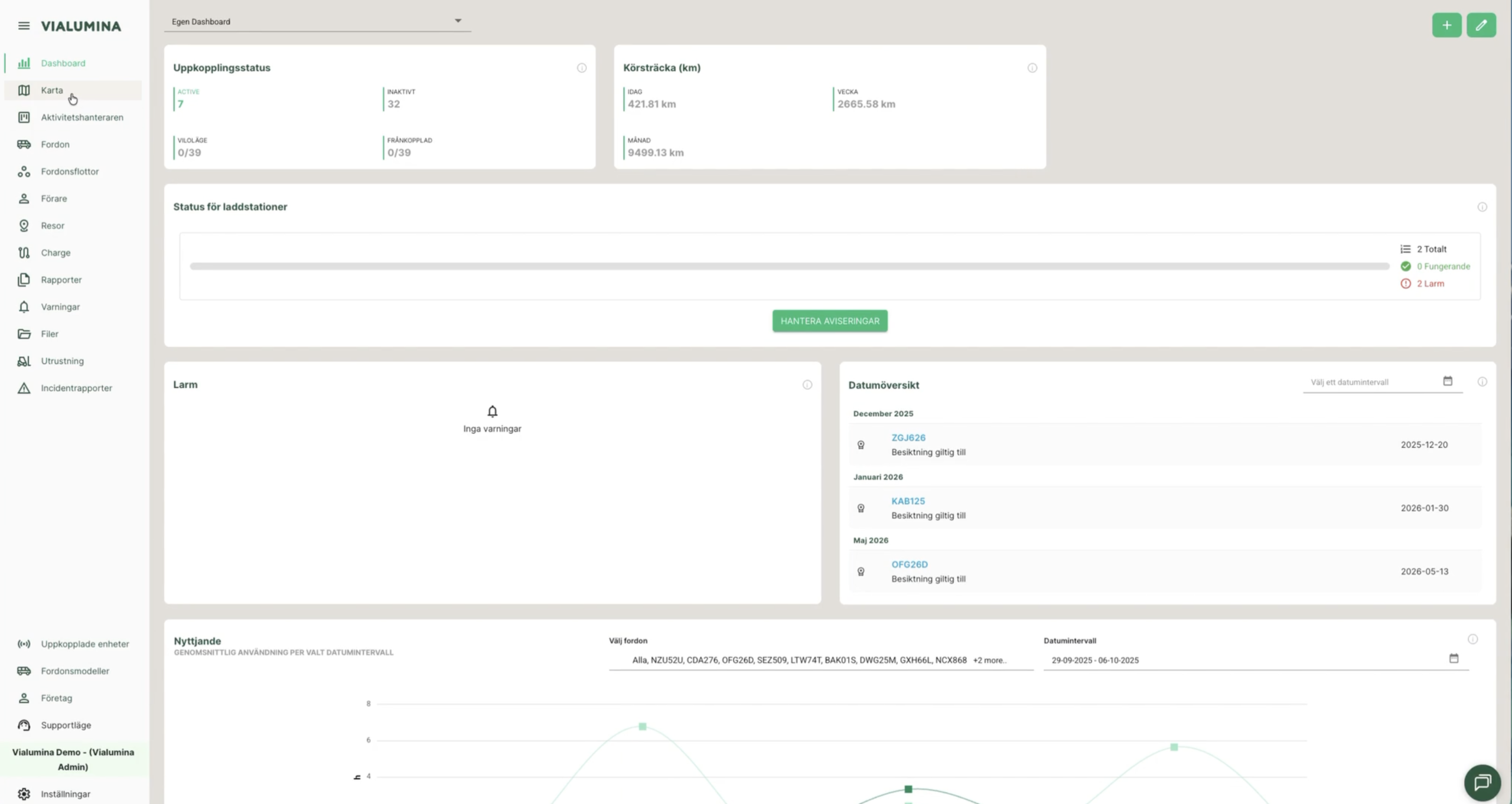Click the '0 Fungerande' status text
The image size is (1512, 804).
1443,267
